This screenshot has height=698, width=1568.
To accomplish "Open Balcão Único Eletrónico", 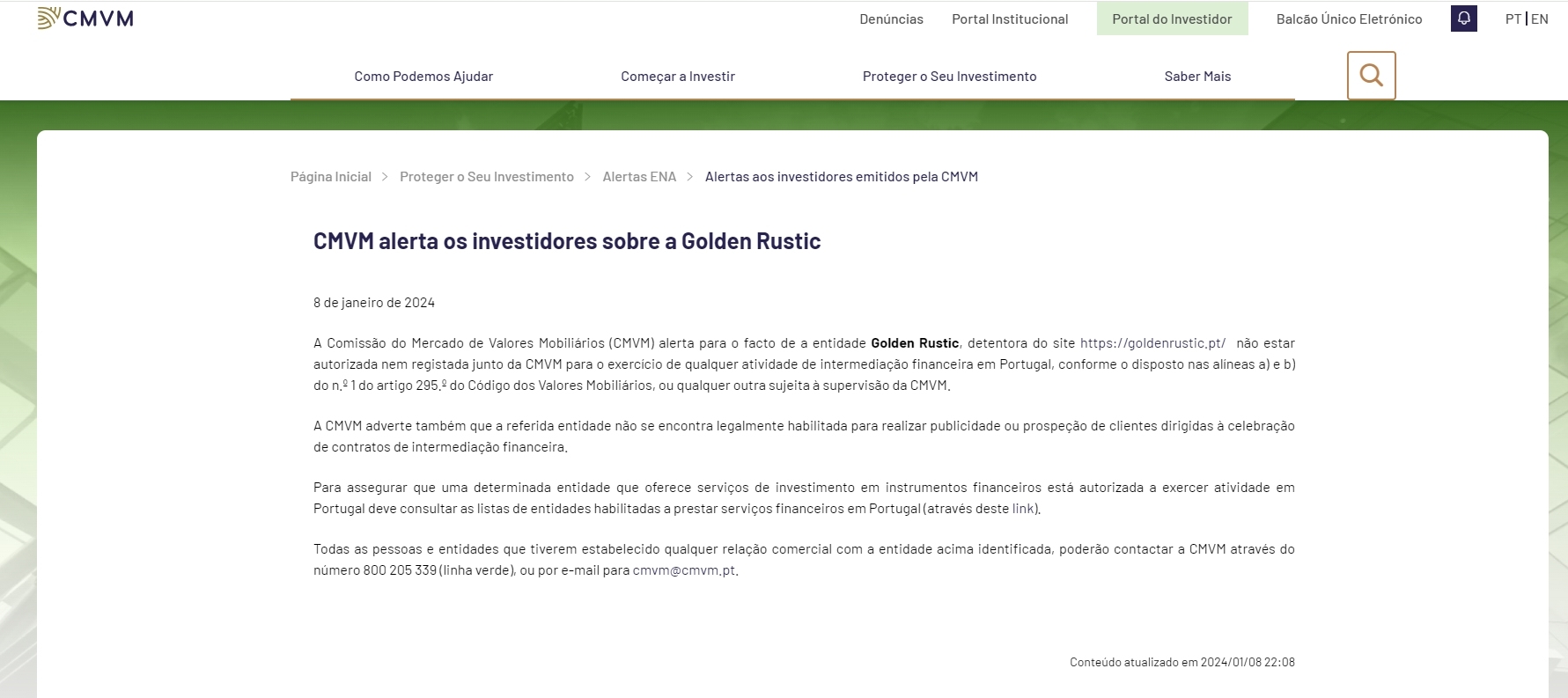I will click(x=1349, y=18).
